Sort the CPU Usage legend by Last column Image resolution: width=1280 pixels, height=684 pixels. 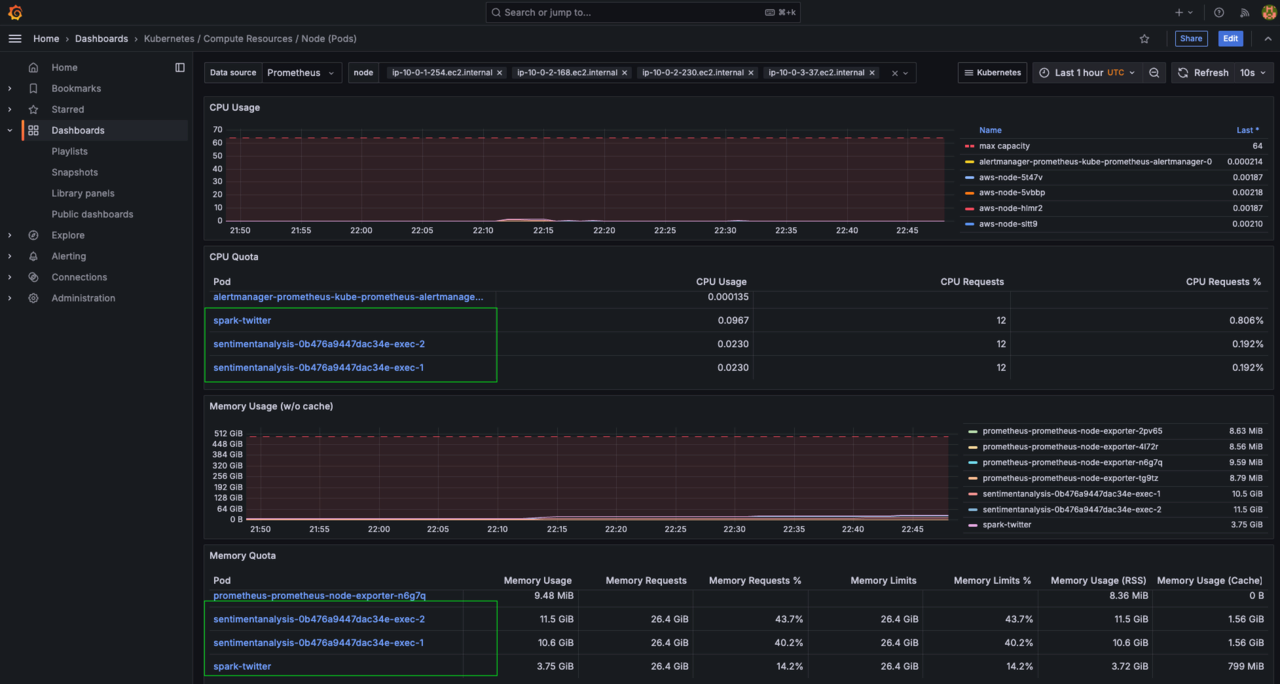pyautogui.click(x=1247, y=130)
